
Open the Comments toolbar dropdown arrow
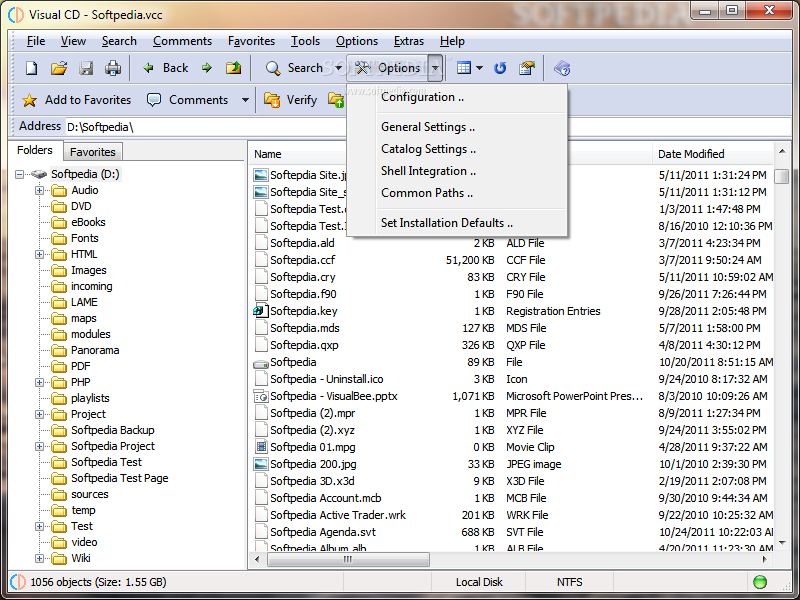245,100
